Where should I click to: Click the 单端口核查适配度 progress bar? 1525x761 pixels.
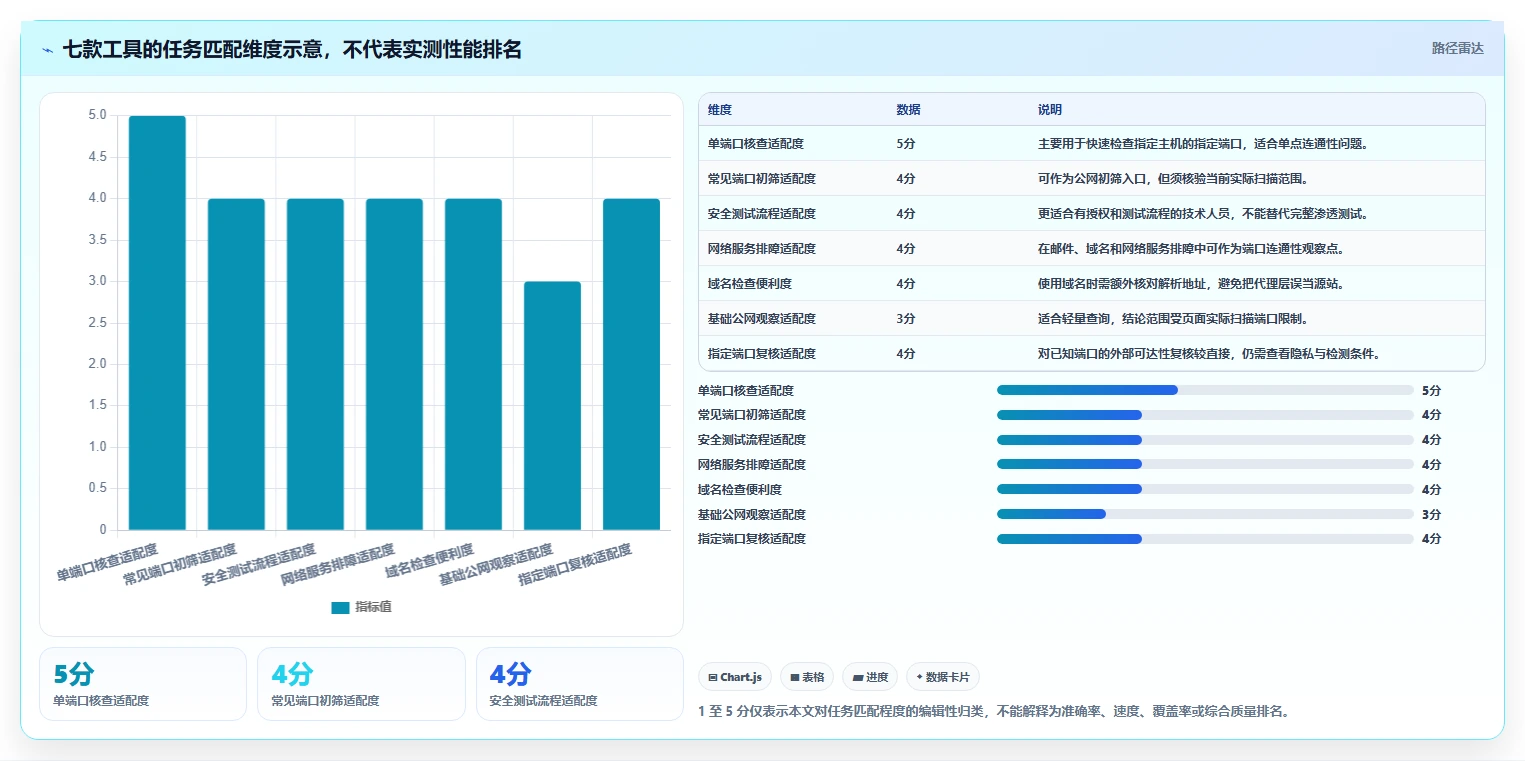pos(1205,390)
